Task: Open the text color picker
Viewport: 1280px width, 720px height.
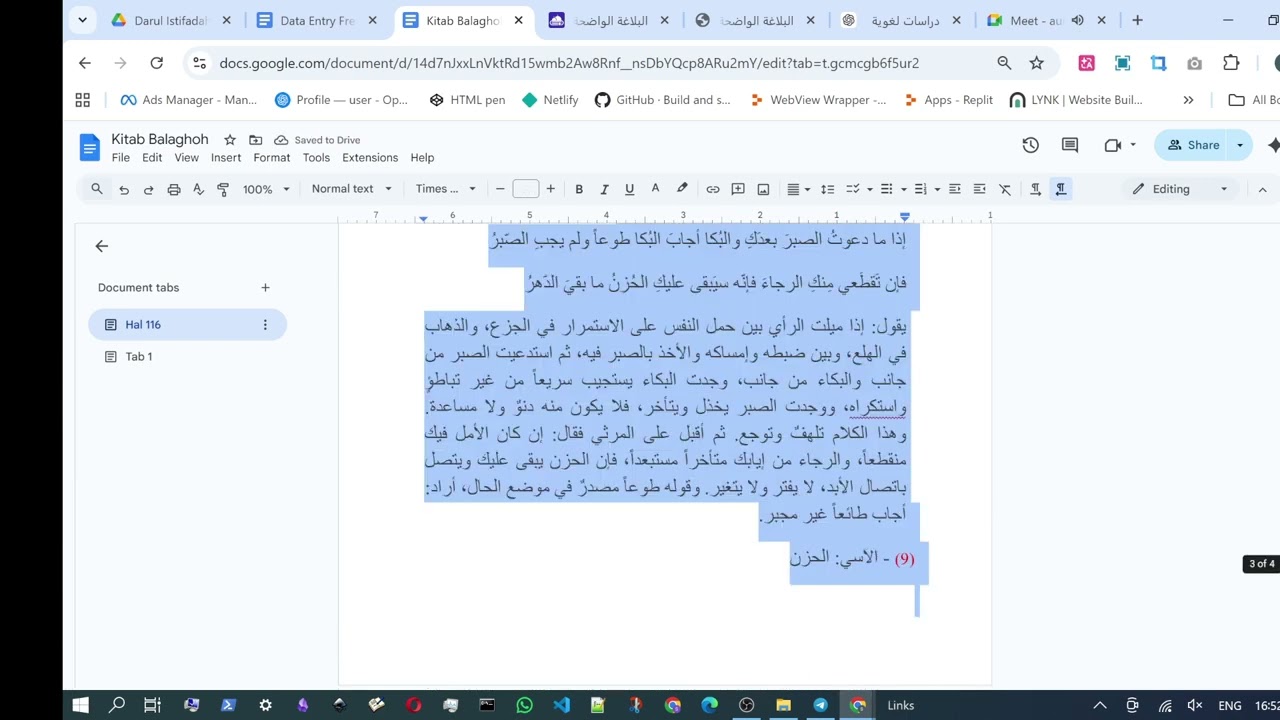Action: 655,189
